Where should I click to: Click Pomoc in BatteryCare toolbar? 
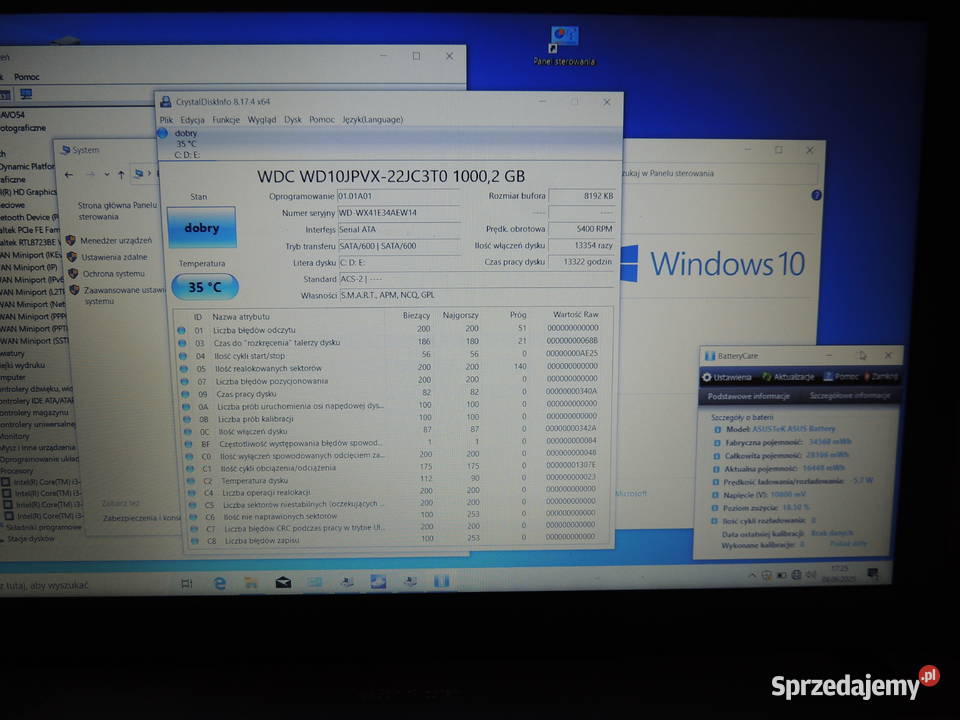tap(841, 377)
